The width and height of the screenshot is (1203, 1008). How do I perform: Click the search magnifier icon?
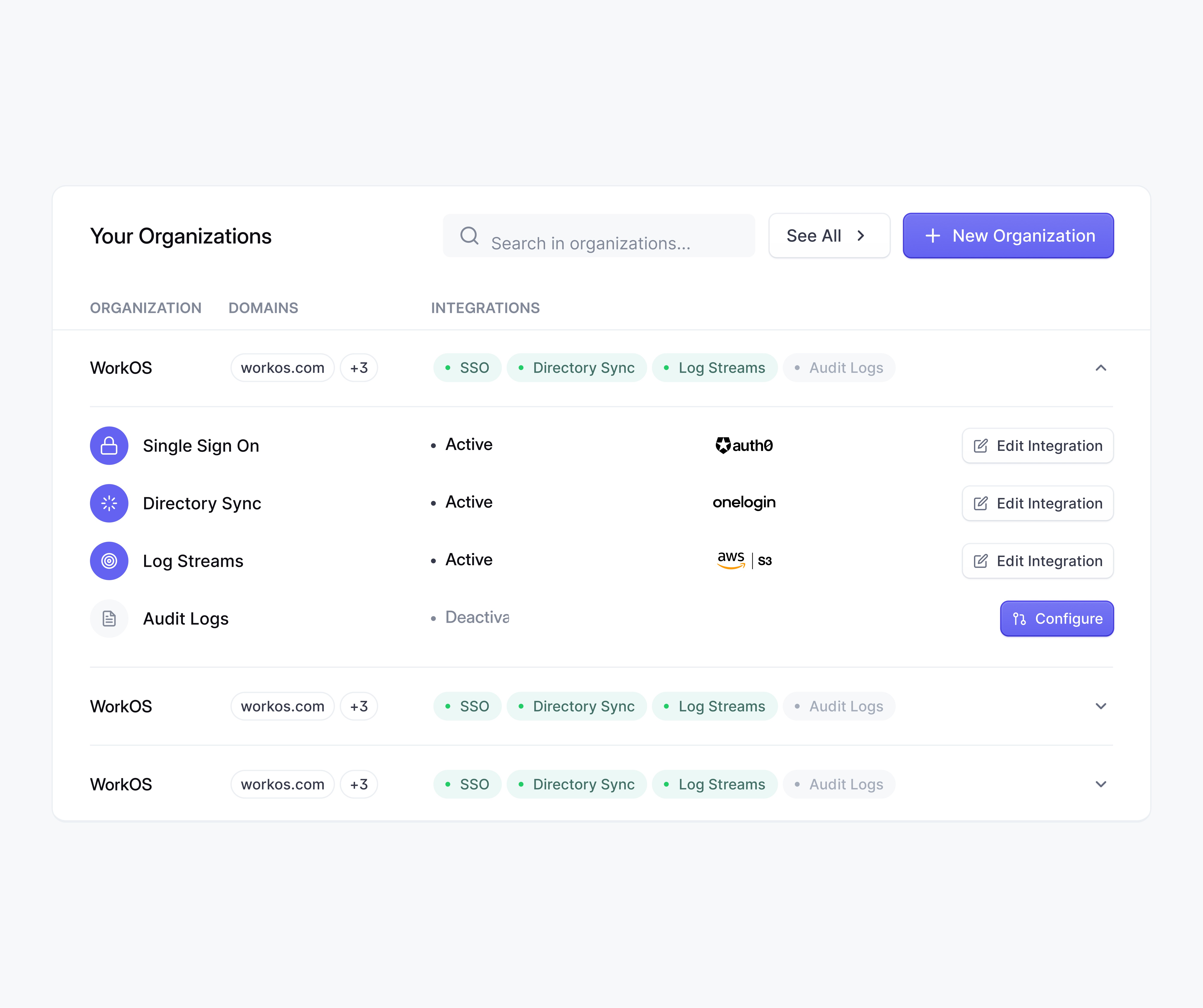click(x=469, y=235)
